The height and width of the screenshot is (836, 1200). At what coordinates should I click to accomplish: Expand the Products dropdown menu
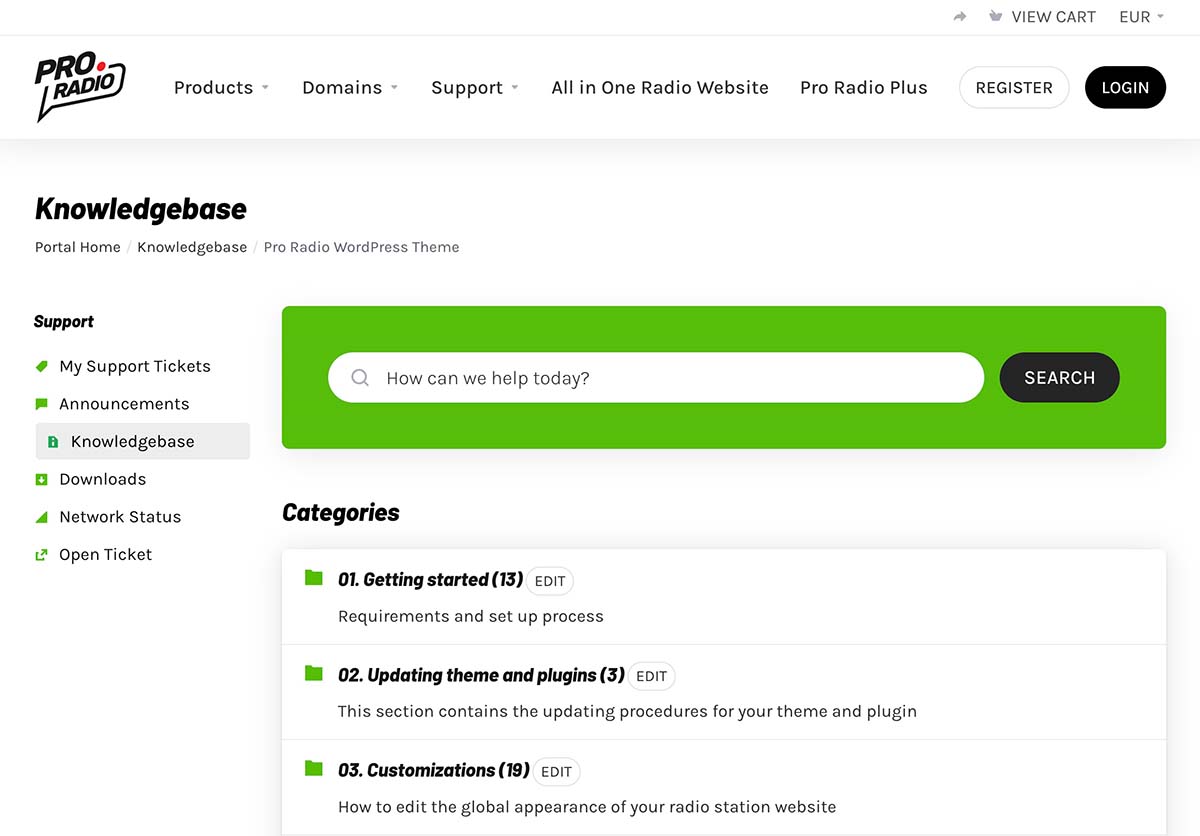tap(221, 88)
